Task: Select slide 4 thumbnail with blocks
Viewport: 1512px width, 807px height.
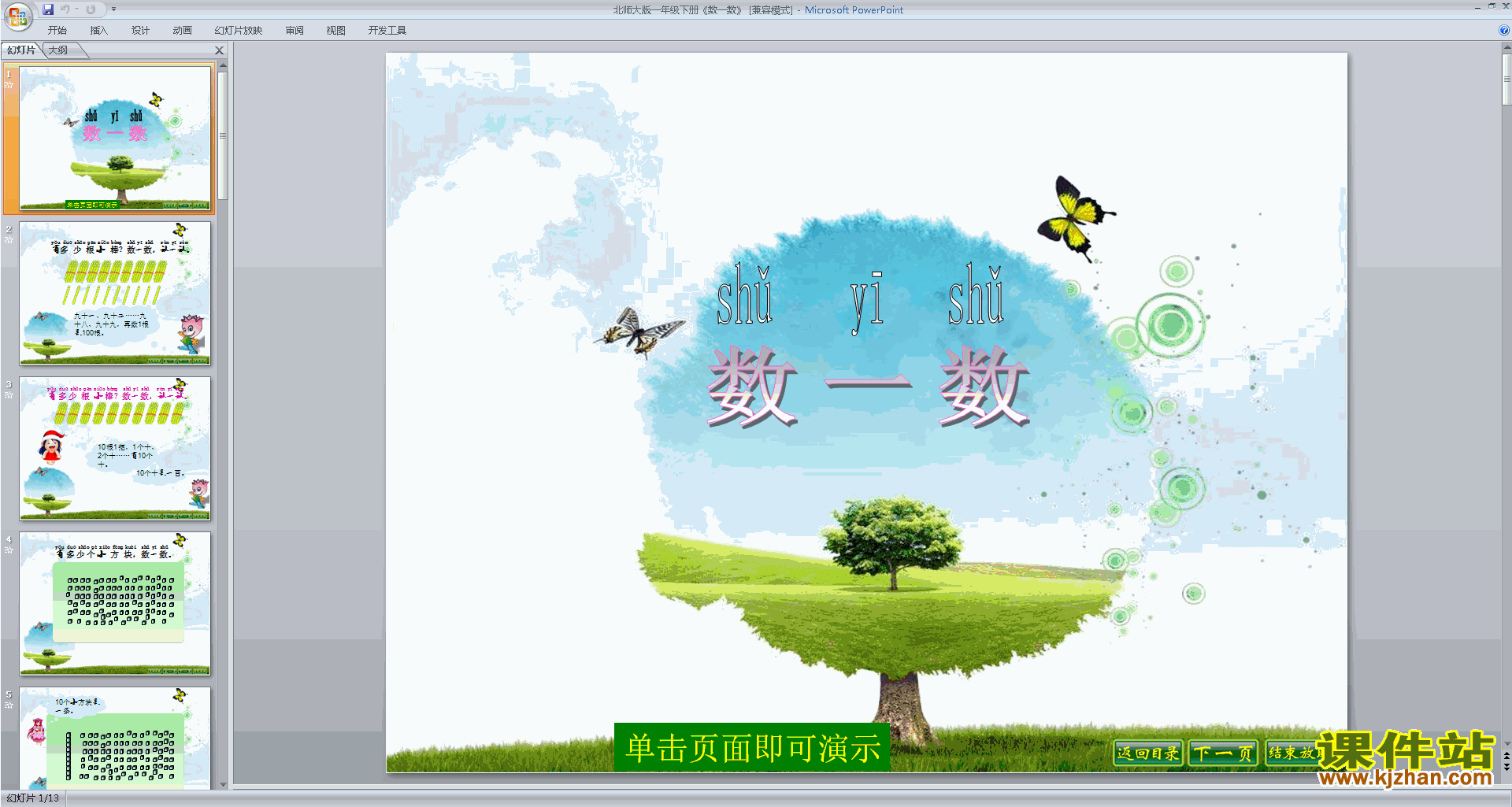Action: (x=115, y=603)
